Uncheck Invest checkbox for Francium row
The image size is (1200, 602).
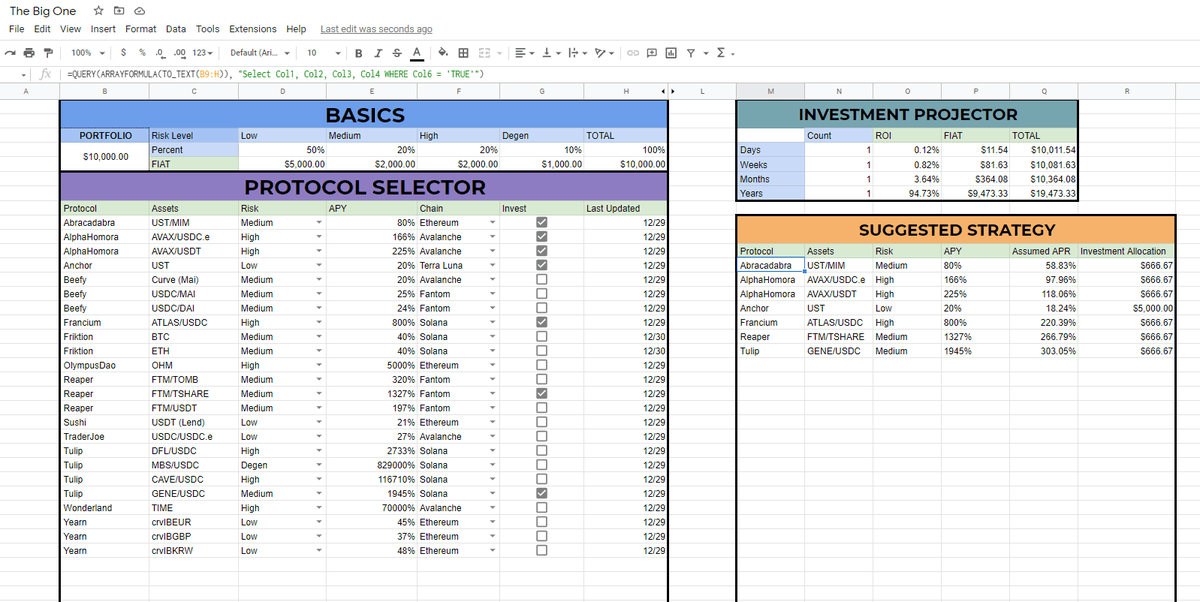tap(542, 322)
